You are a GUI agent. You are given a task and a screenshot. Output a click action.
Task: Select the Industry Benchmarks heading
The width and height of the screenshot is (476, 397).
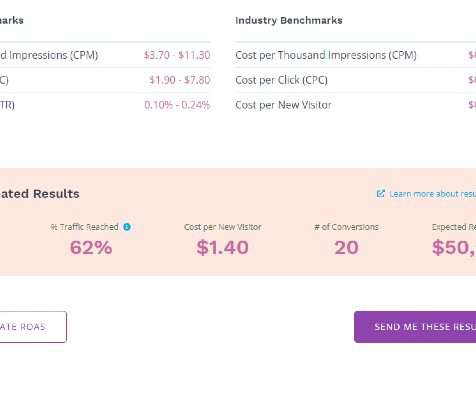click(289, 20)
